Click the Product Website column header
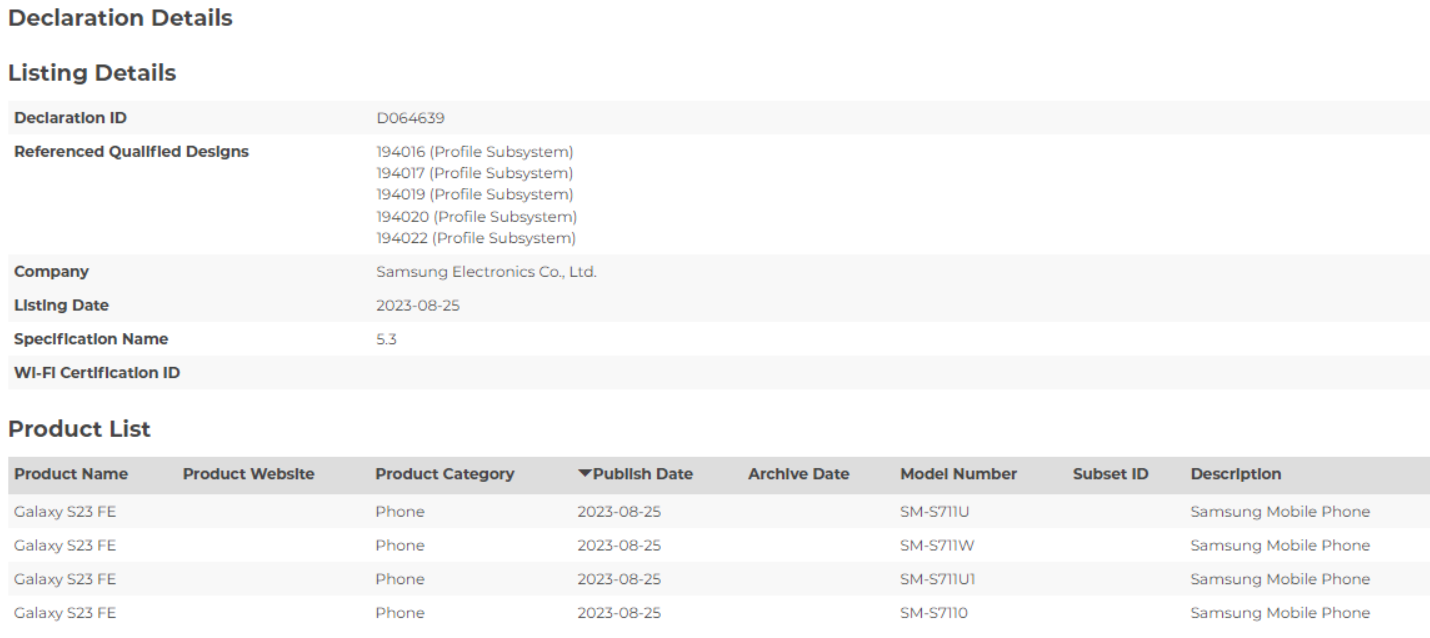The width and height of the screenshot is (1430, 638). (249, 474)
